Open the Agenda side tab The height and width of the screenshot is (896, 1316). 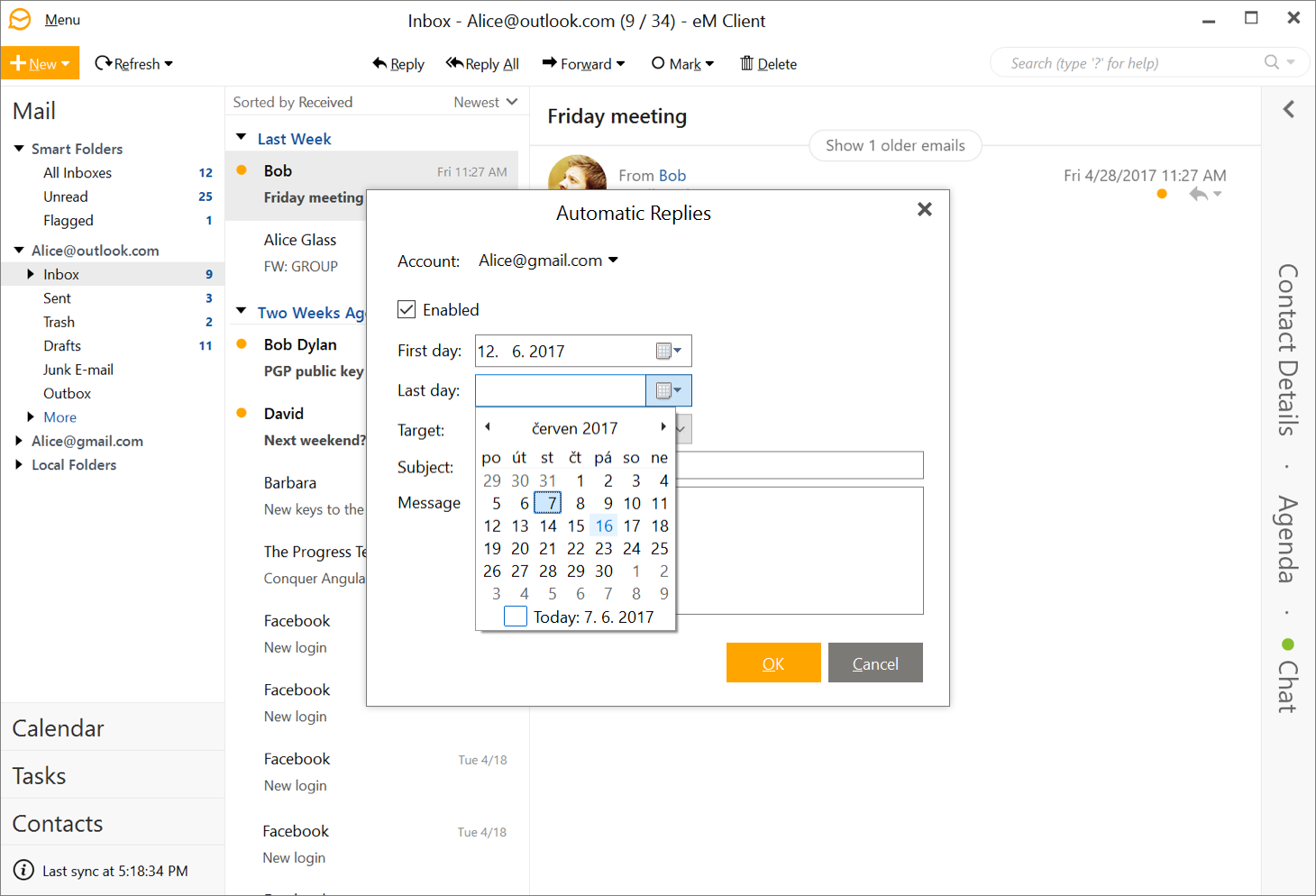[1288, 539]
